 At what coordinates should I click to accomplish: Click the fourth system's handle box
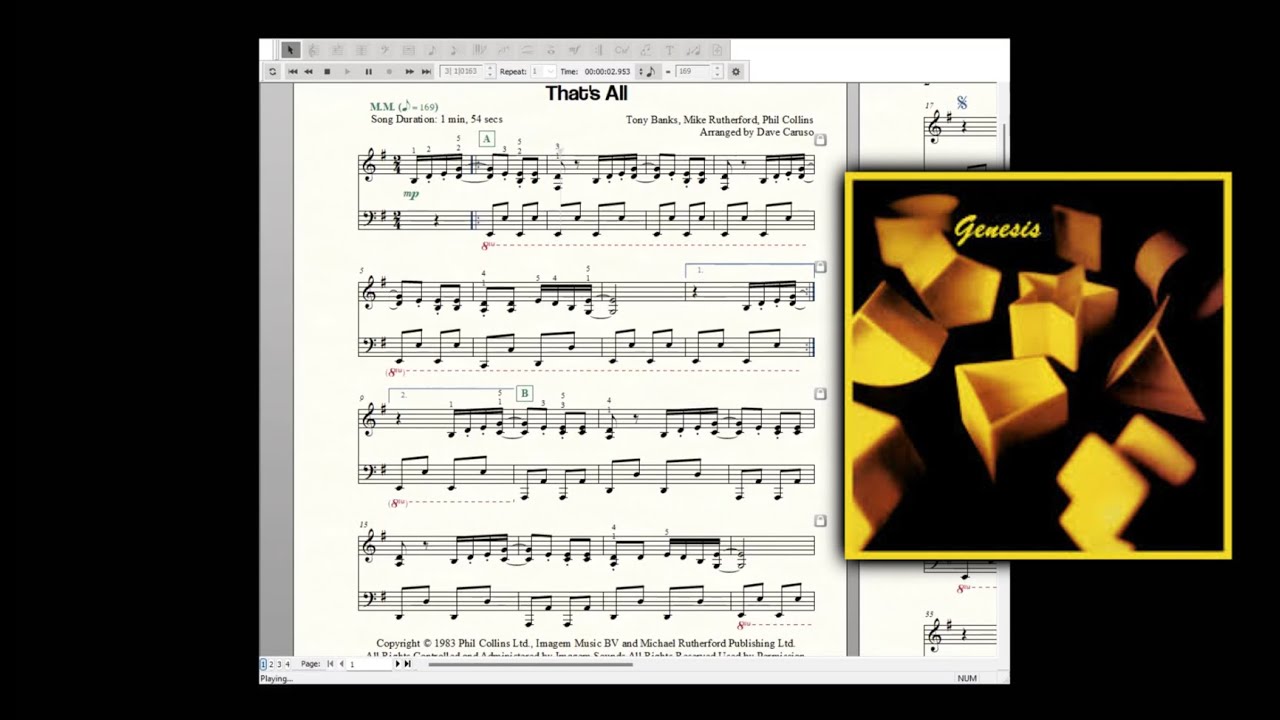820,521
